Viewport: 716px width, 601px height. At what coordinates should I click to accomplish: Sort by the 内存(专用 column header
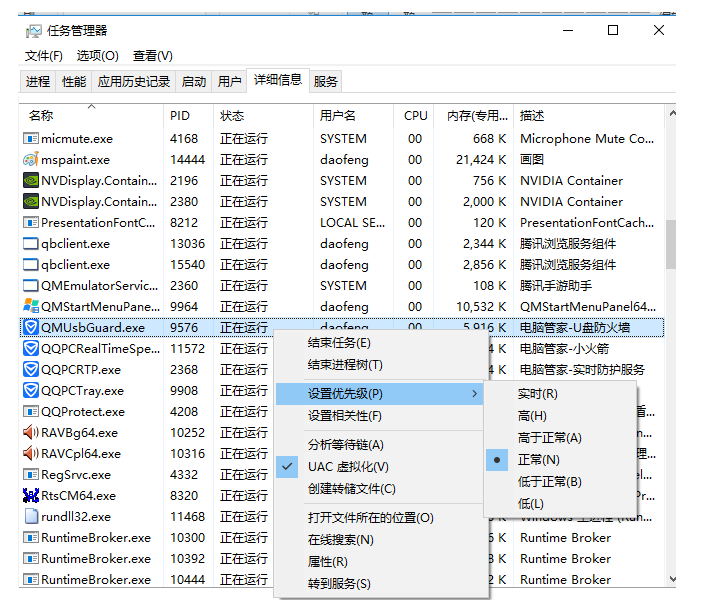point(474,116)
